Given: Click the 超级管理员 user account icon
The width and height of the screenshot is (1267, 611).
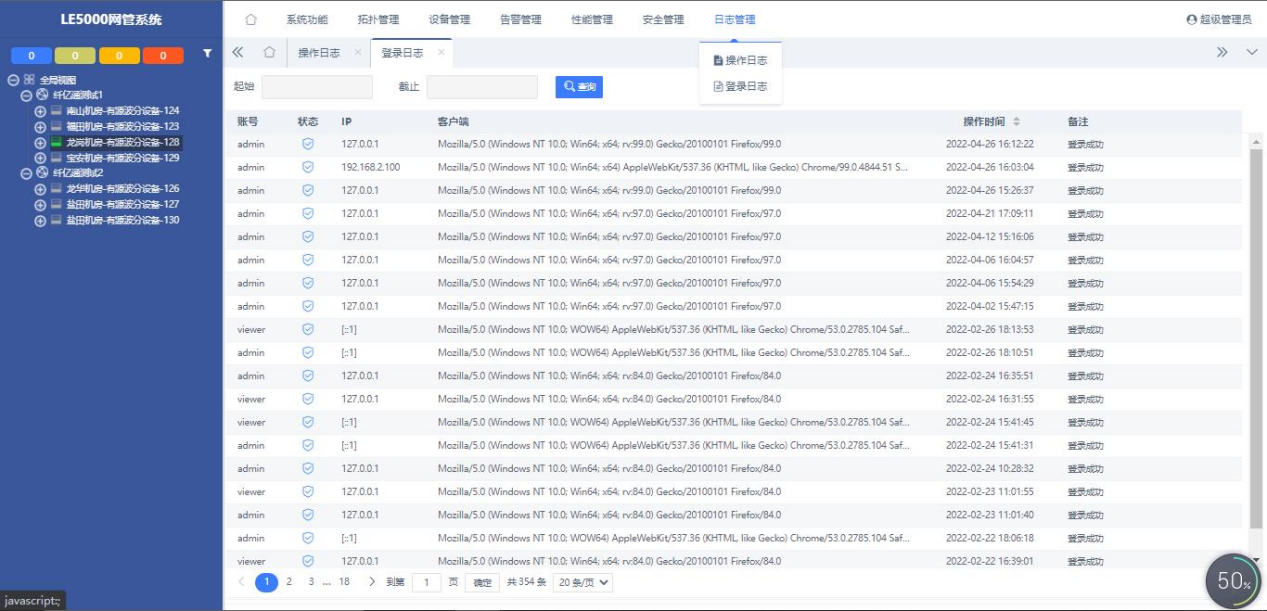Looking at the screenshot, I should click(1191, 20).
